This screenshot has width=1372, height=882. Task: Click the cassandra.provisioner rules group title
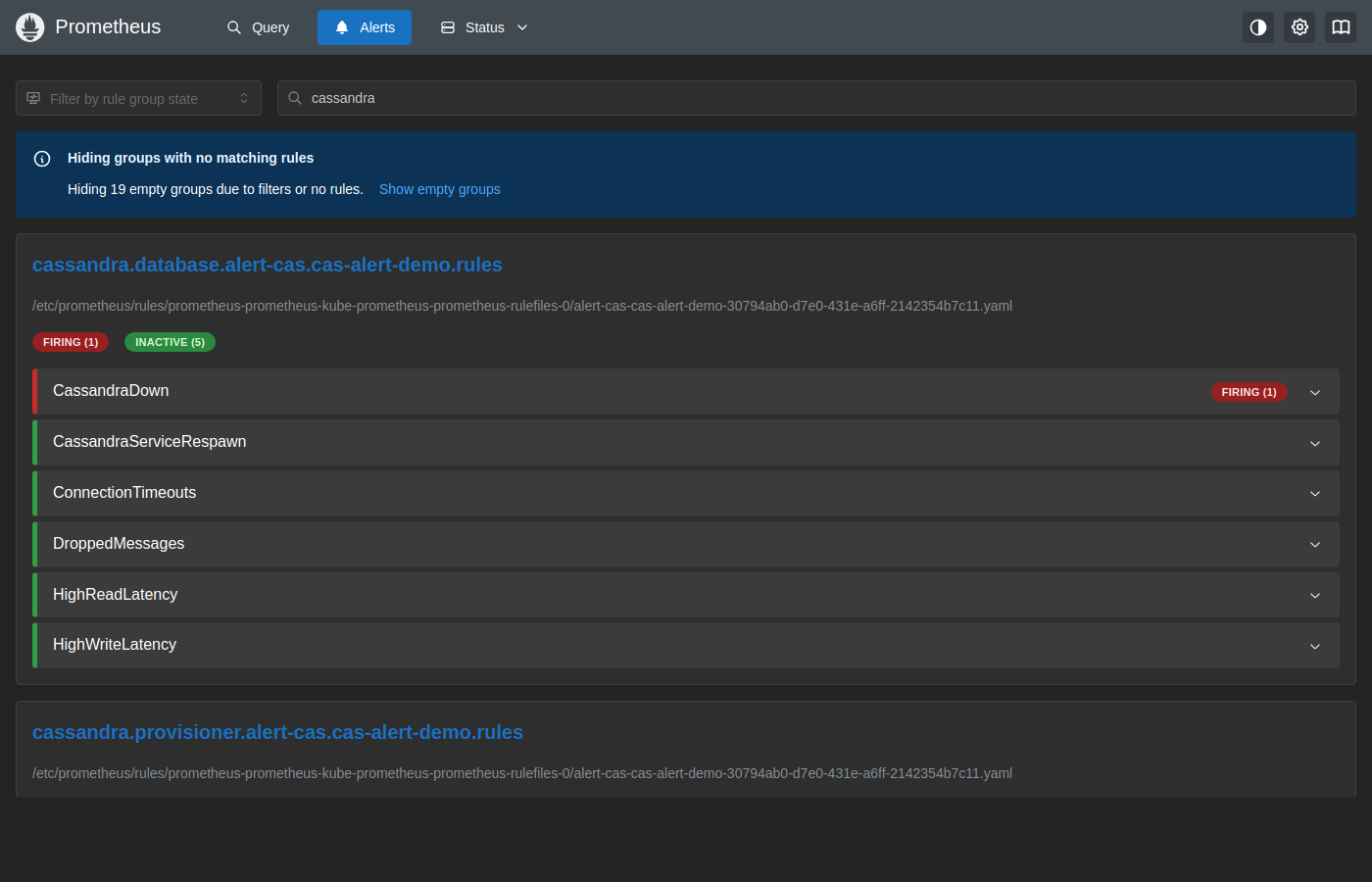[x=277, y=732]
